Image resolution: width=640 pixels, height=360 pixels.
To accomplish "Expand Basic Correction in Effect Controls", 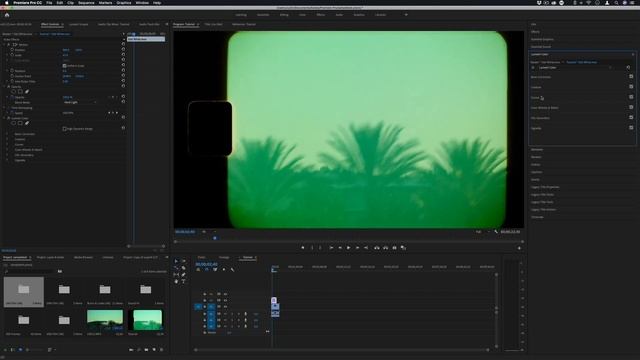I will pos(7,134).
